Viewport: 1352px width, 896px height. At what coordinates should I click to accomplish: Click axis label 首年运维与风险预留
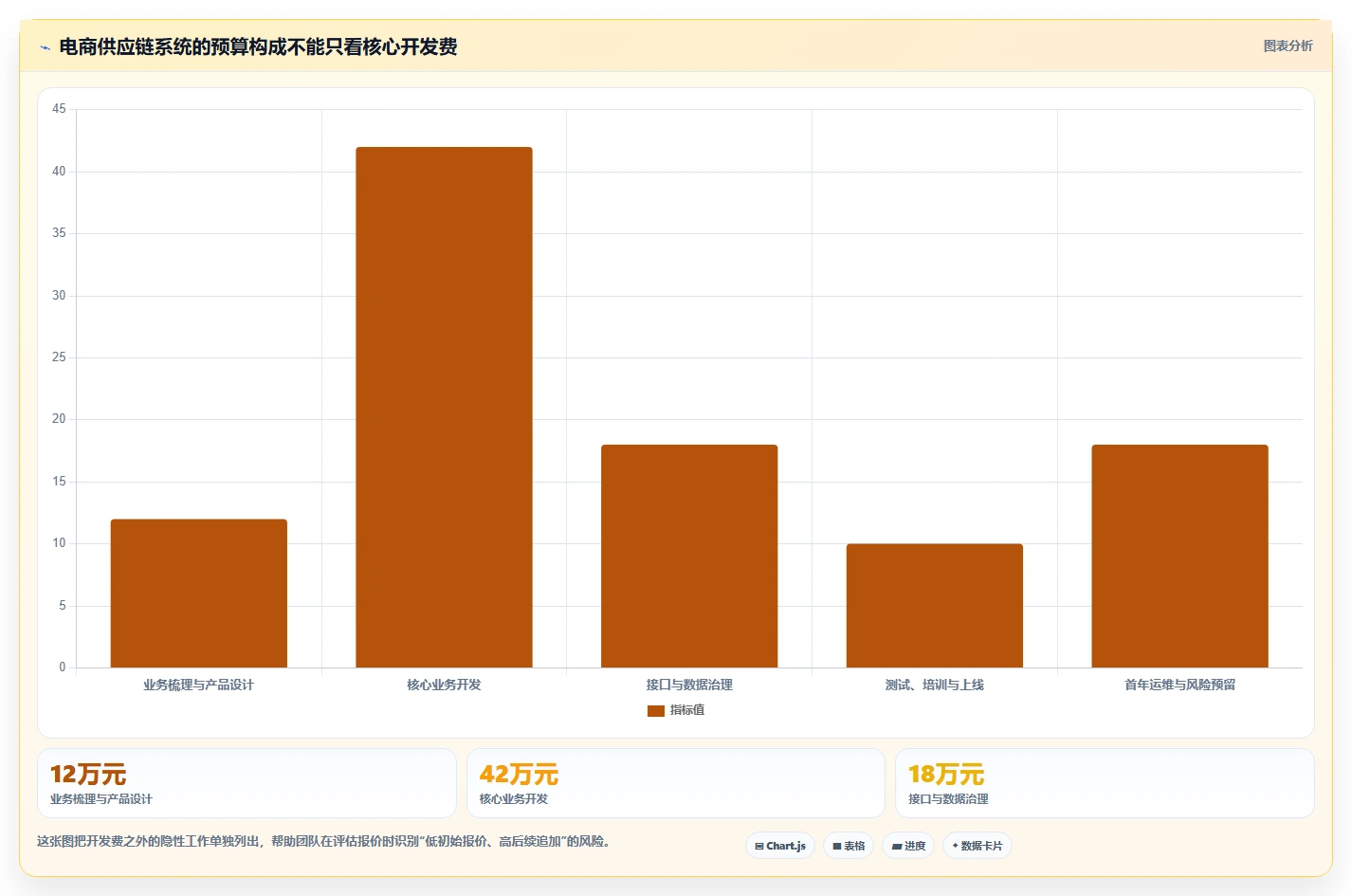point(1179,685)
